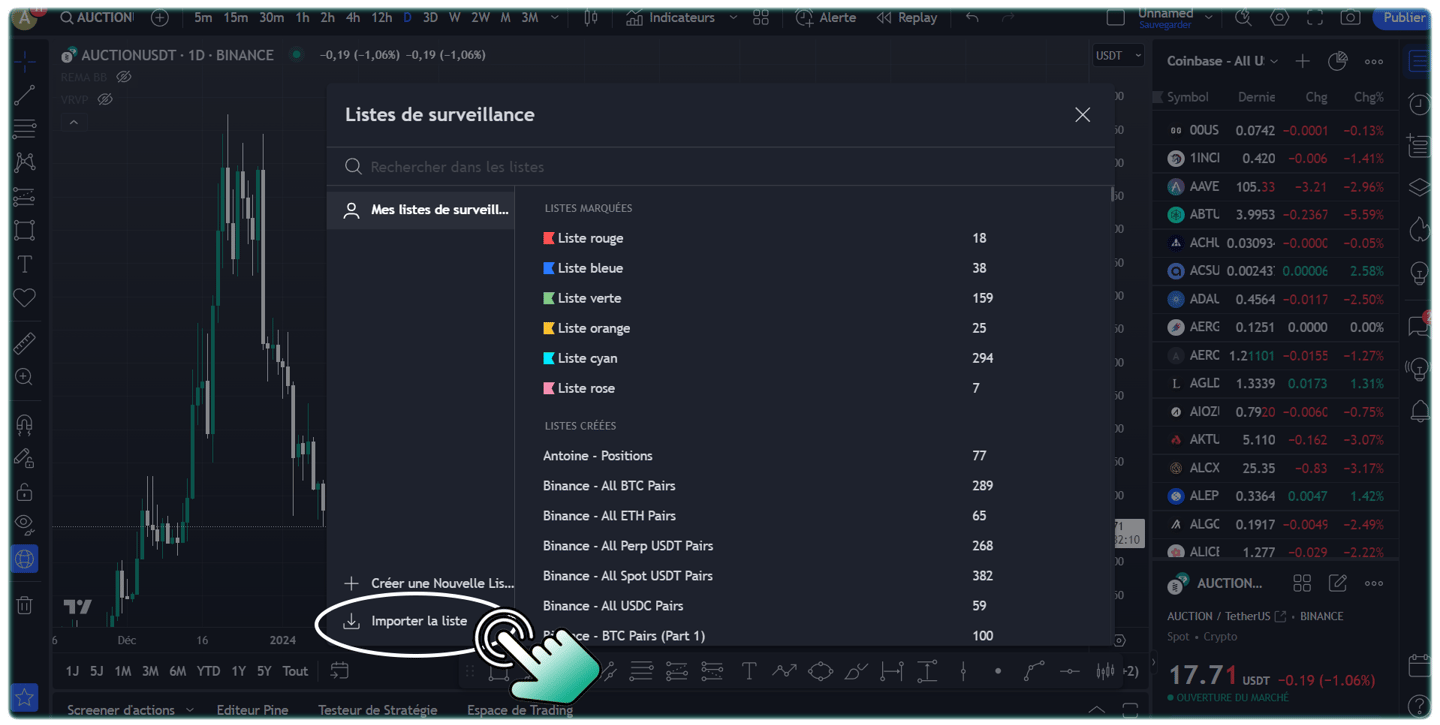Image resolution: width=1440 pixels, height=725 pixels.
Task: Select the crosshair cursor tool
Action: [x=25, y=62]
